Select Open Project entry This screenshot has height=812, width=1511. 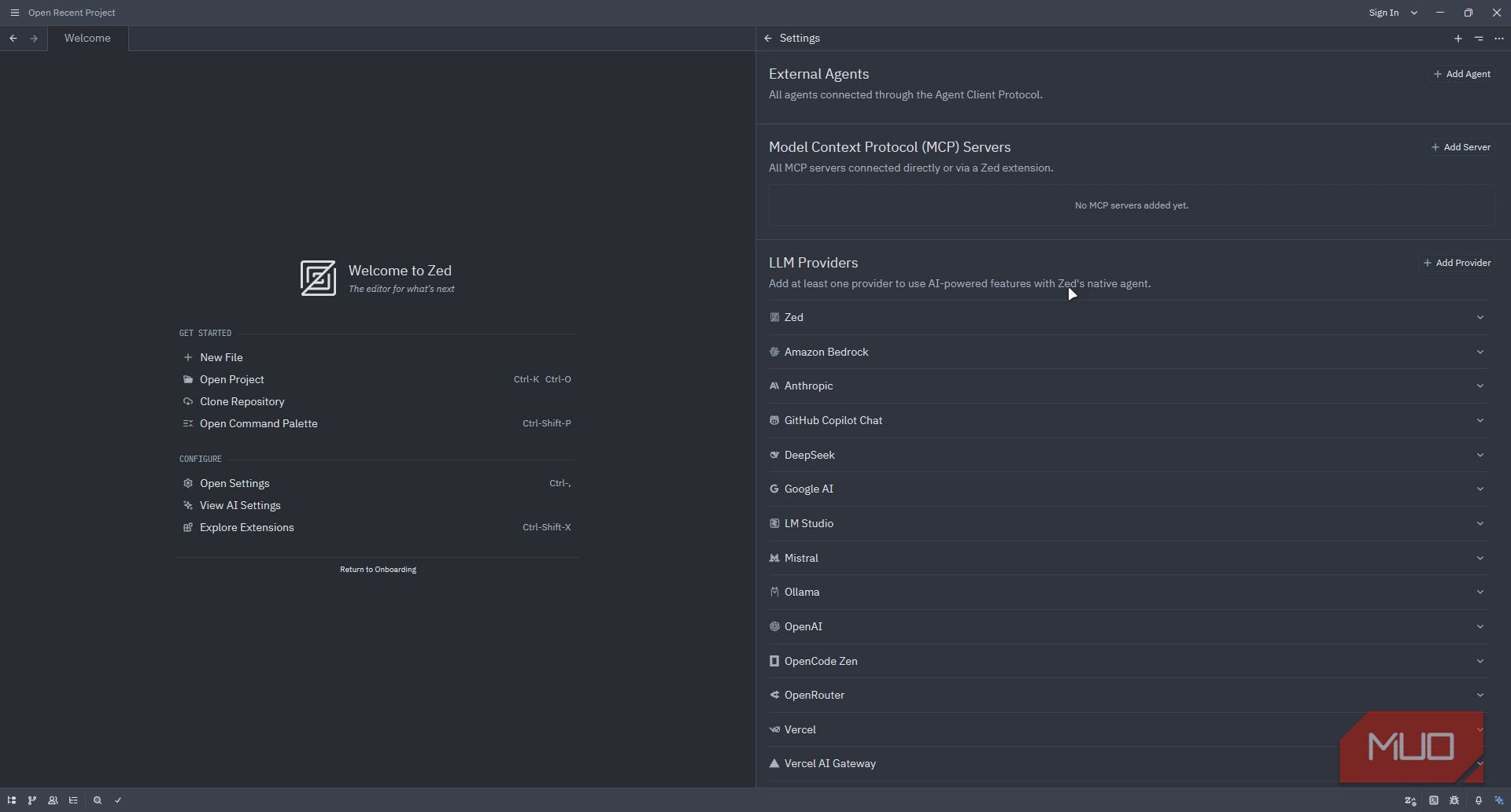pyautogui.click(x=378, y=379)
